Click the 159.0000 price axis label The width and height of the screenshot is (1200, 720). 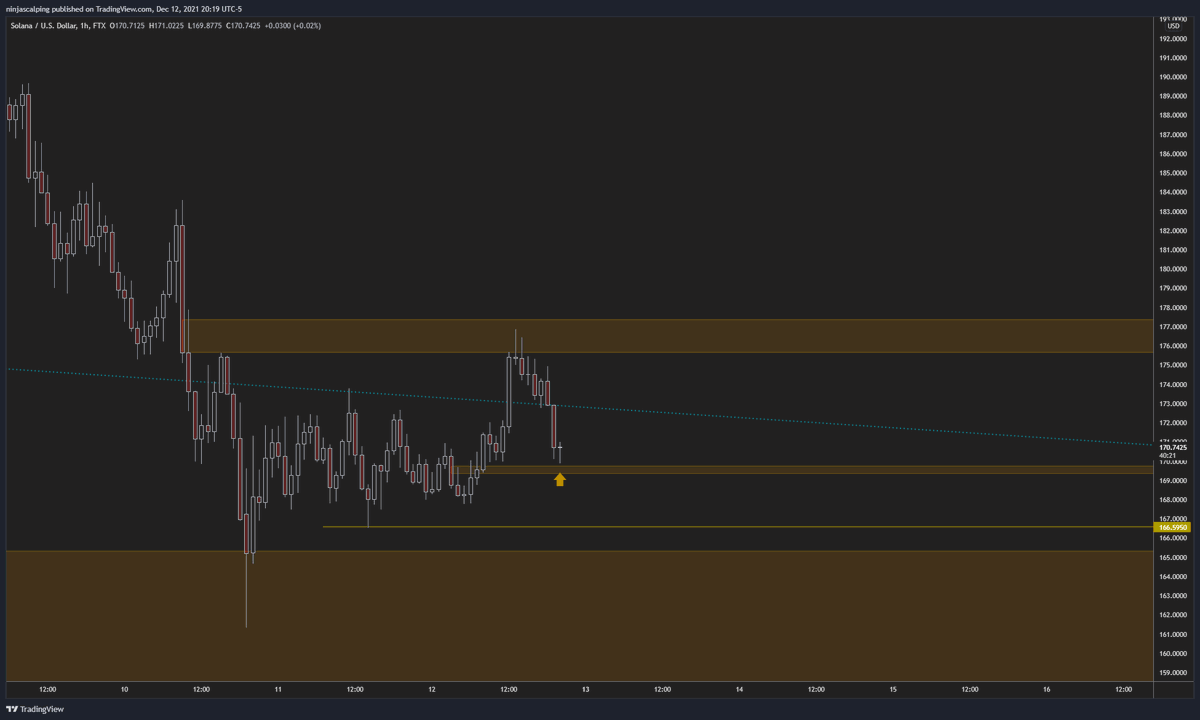coord(1172,674)
